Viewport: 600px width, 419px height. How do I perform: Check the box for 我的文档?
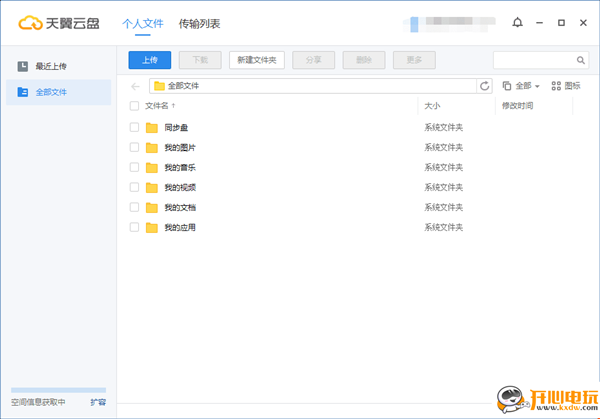tap(134, 207)
